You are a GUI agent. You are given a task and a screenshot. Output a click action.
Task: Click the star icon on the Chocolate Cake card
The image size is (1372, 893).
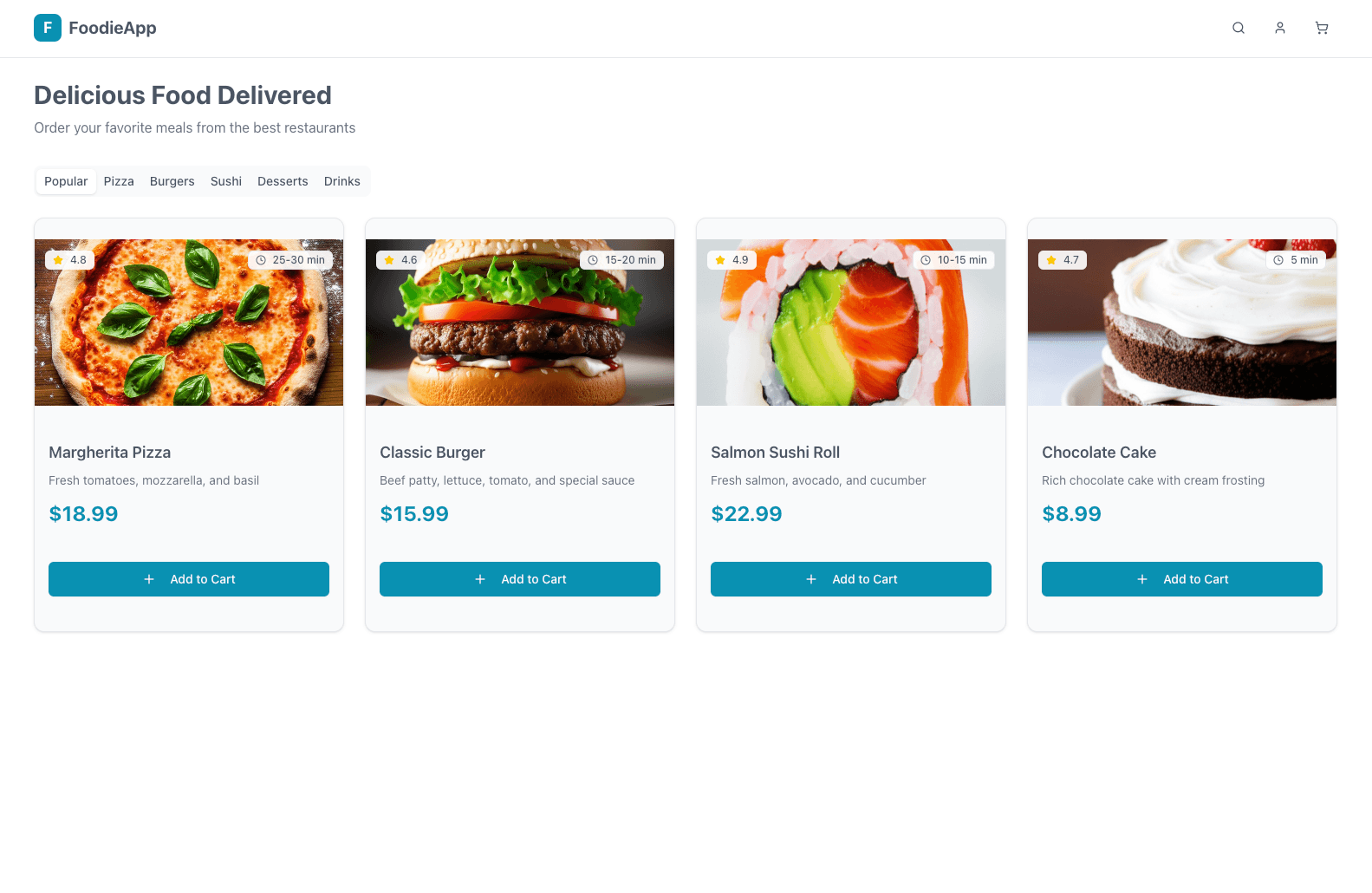(1051, 259)
